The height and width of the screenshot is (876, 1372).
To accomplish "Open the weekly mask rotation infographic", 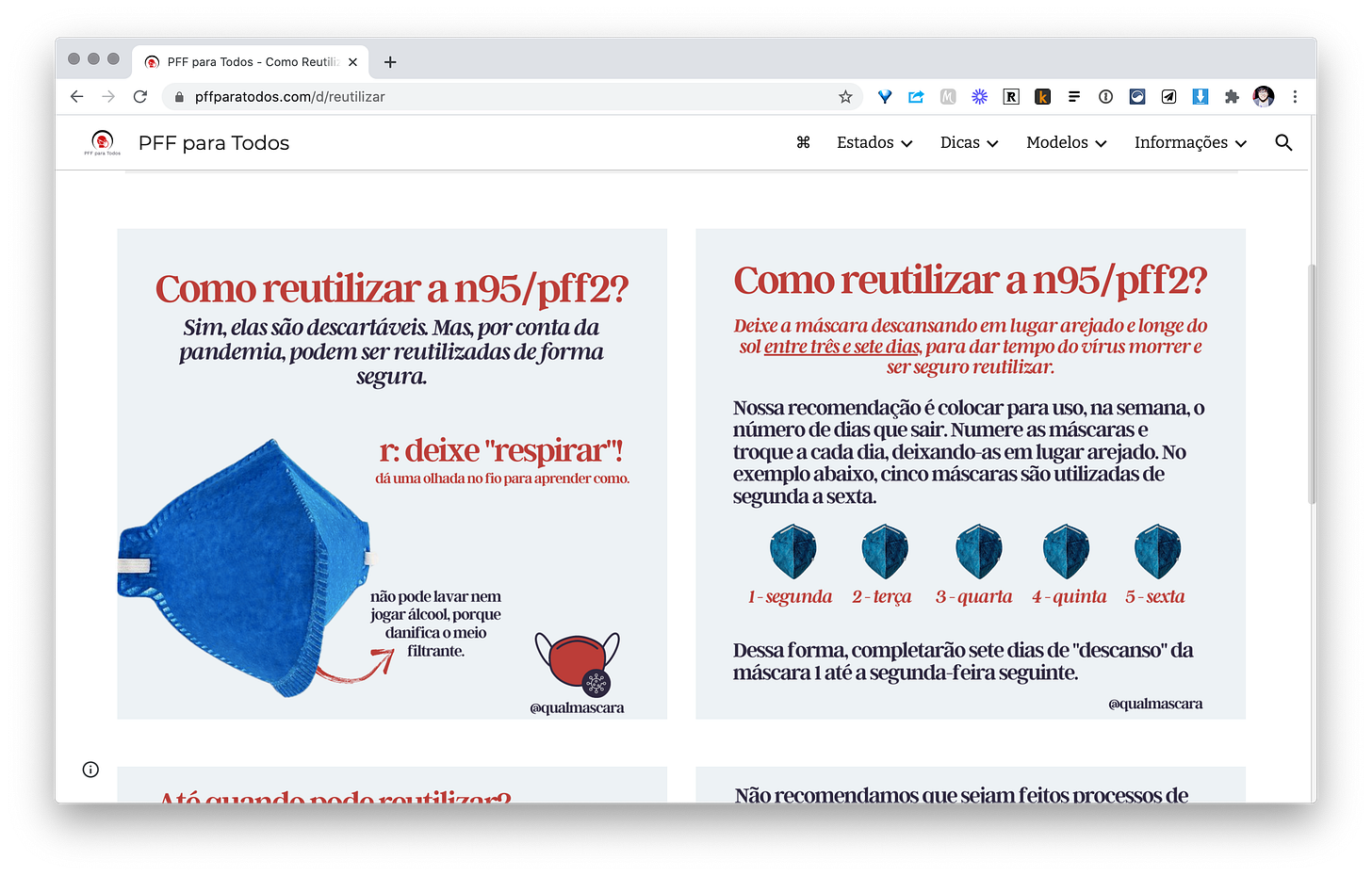I will [971, 474].
